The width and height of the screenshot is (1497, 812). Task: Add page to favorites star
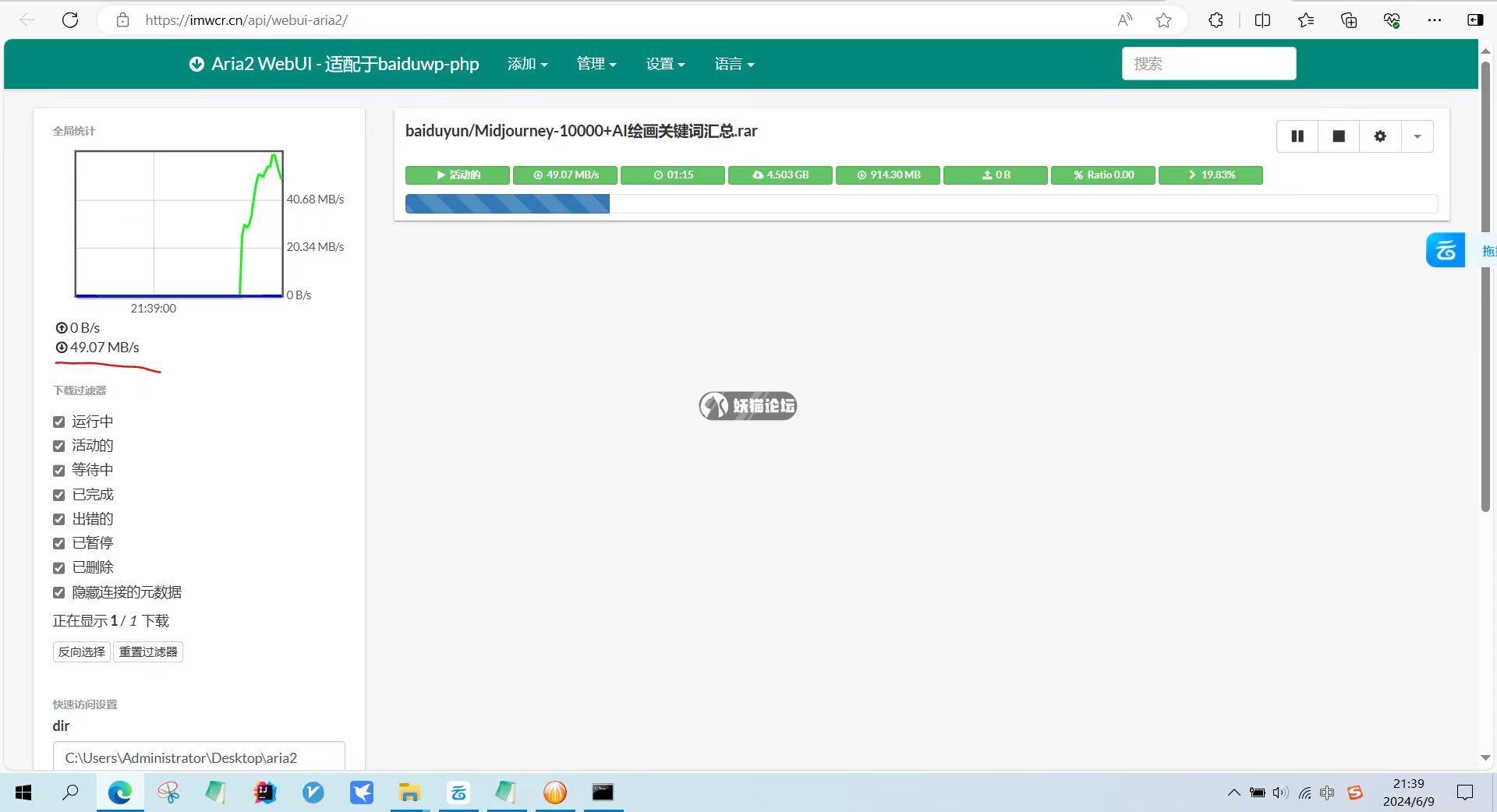click(x=1163, y=20)
